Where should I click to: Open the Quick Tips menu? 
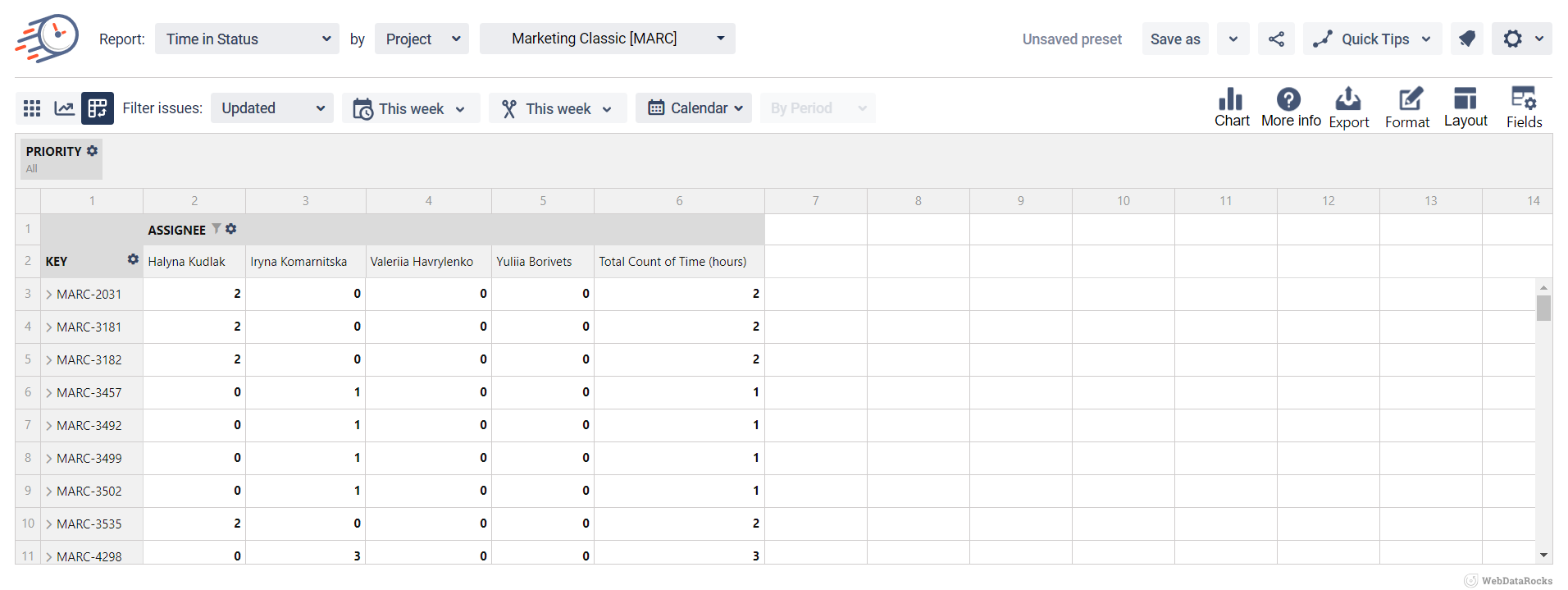pos(1372,39)
